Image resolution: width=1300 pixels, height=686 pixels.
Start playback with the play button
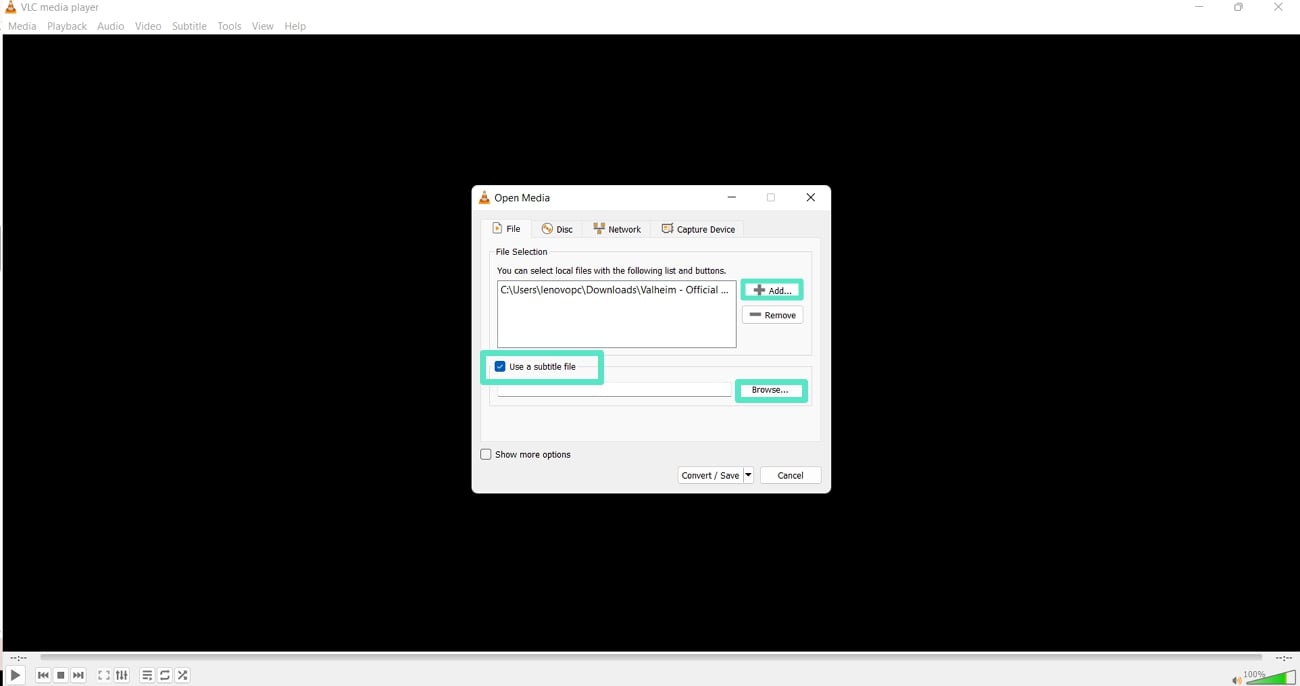15,675
